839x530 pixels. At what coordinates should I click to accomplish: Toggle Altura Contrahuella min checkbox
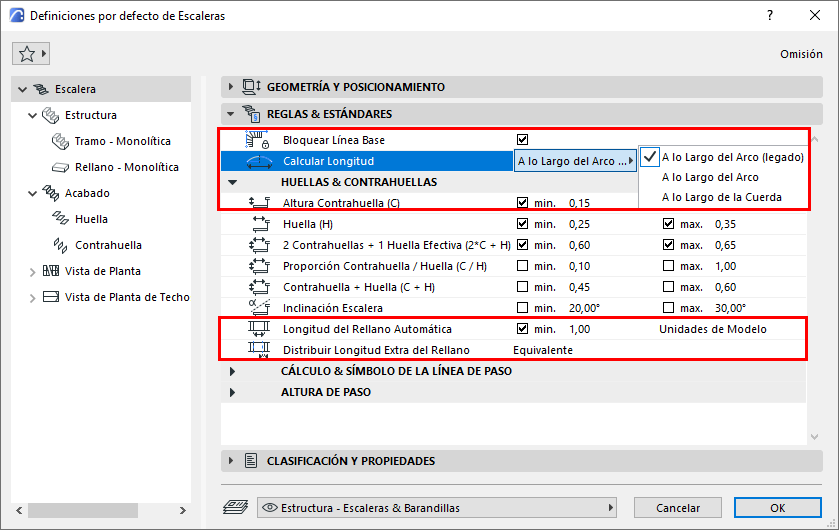click(522, 203)
